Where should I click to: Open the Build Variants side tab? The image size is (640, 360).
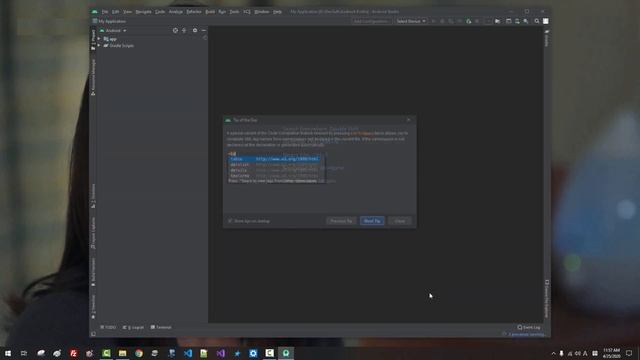(93, 272)
